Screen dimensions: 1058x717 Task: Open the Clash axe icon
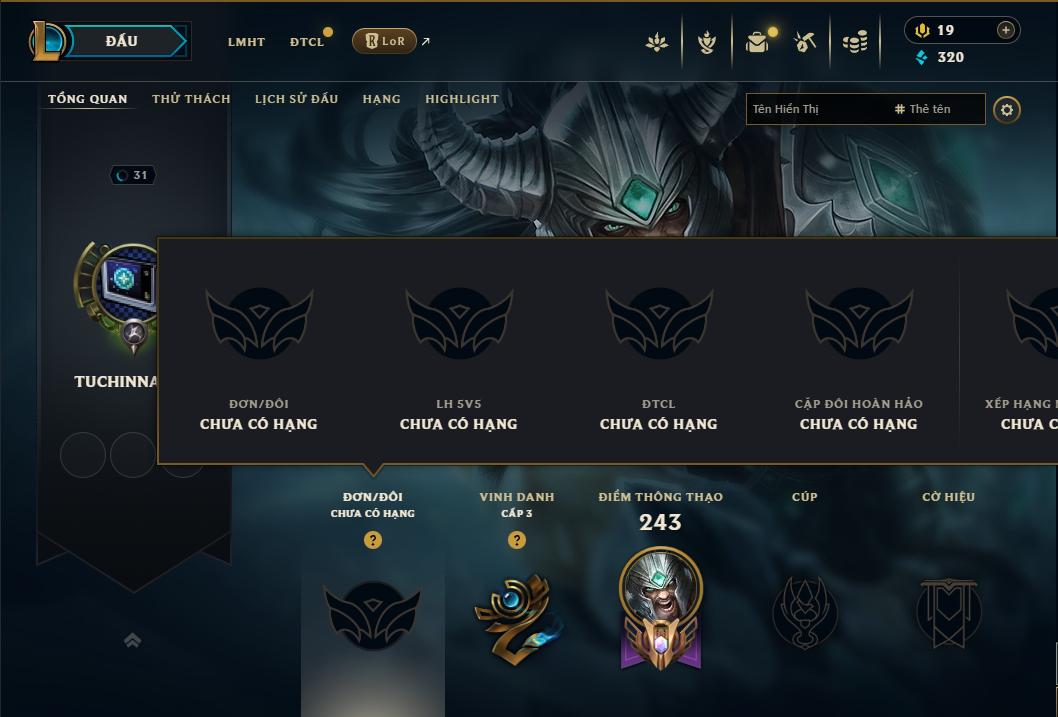[x=804, y=42]
